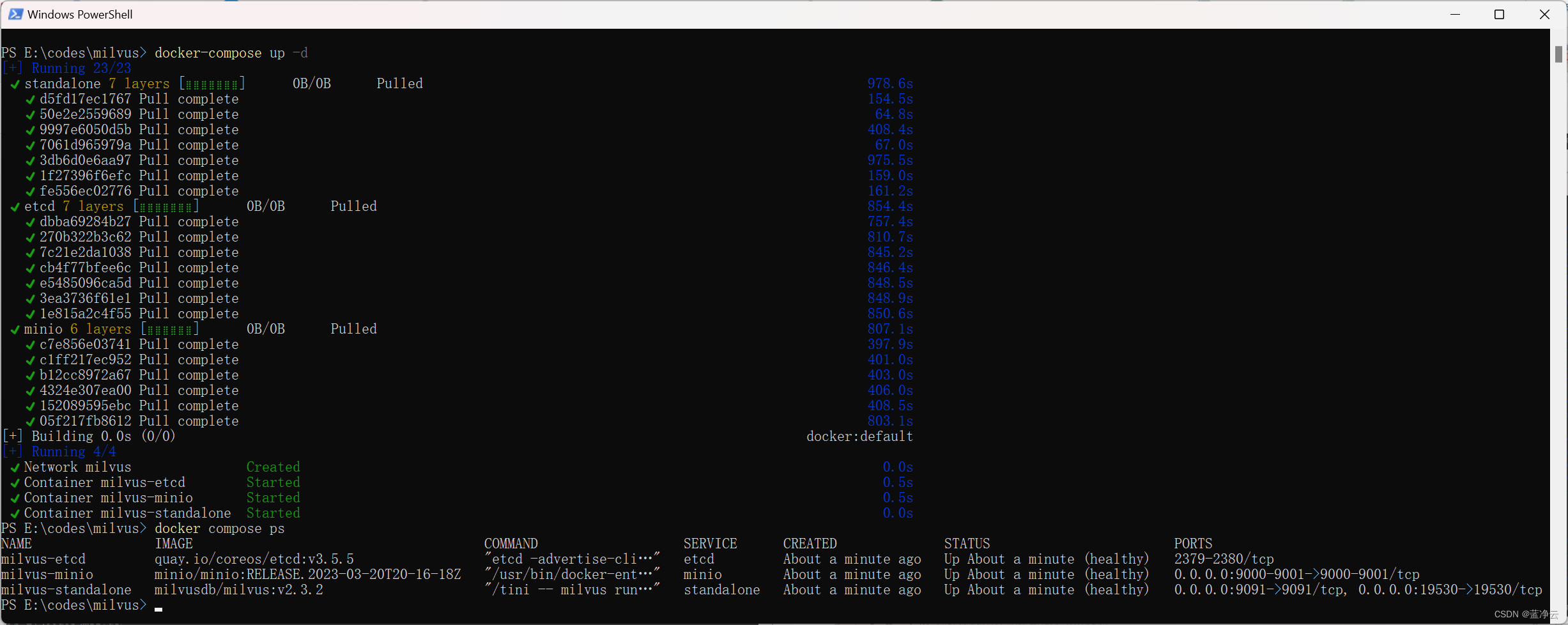The image size is (1568, 625).
Task: Click the 'Running 4/4' status line
Action: pos(59,452)
